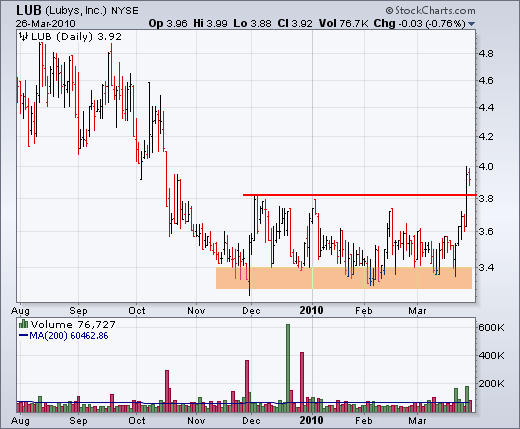Image resolution: width=520 pixels, height=429 pixels.
Task: Click the 4.8 price axis label
Action: (x=486, y=53)
